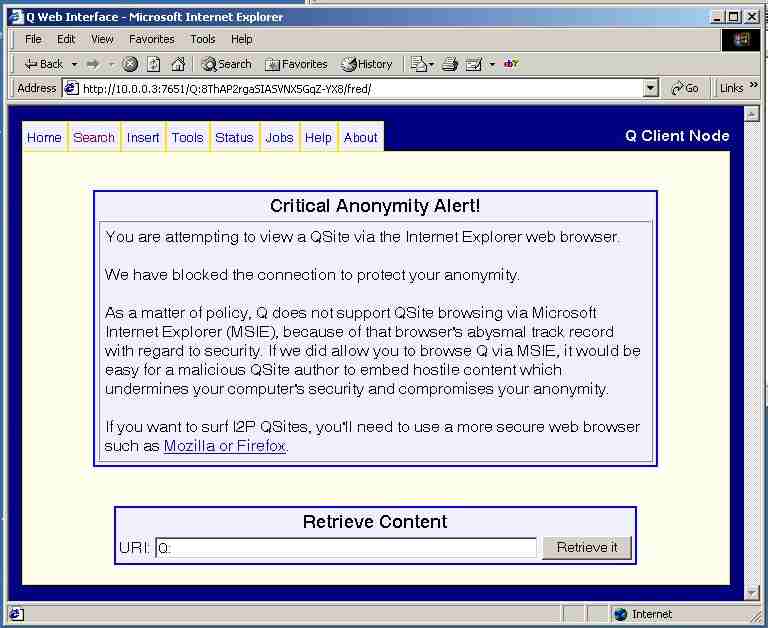Click the Internet zone globe icon
Screen dimensions: 768x628
(x=620, y=614)
